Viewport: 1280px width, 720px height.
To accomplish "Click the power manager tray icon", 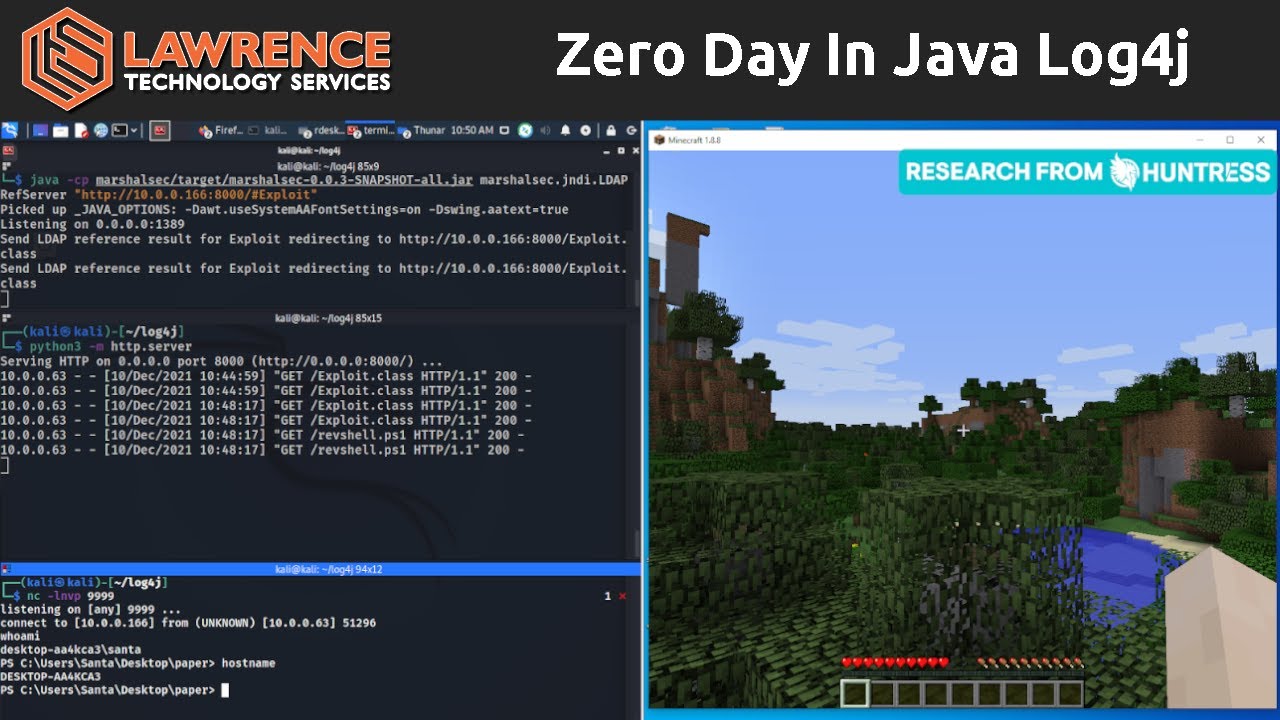I will [585, 130].
